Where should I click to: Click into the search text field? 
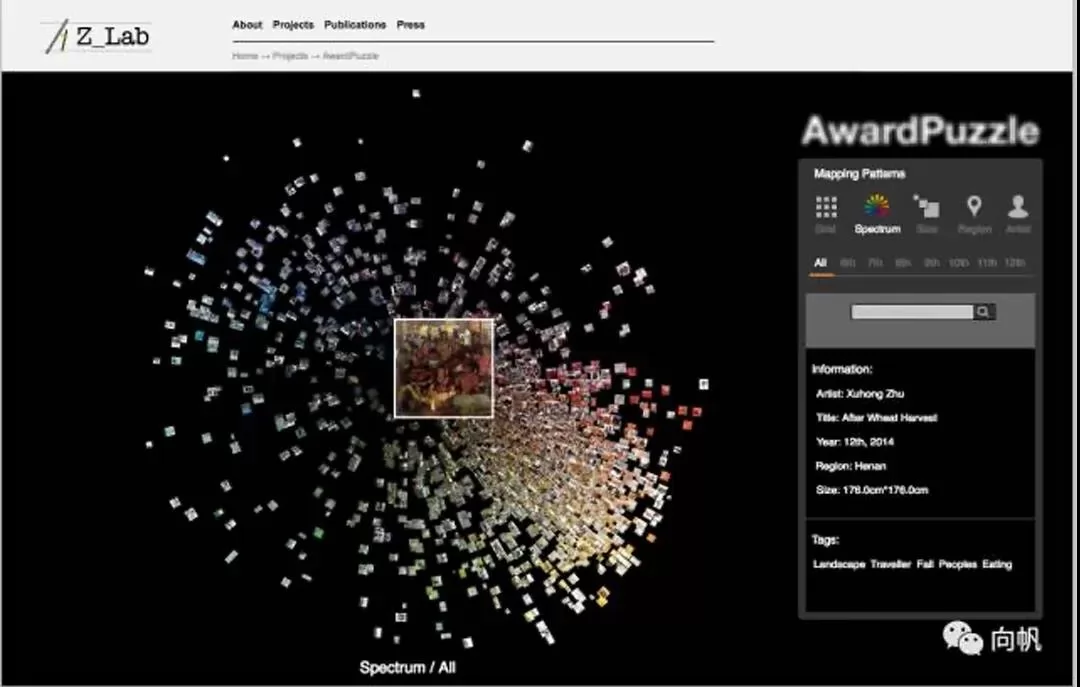pos(911,312)
